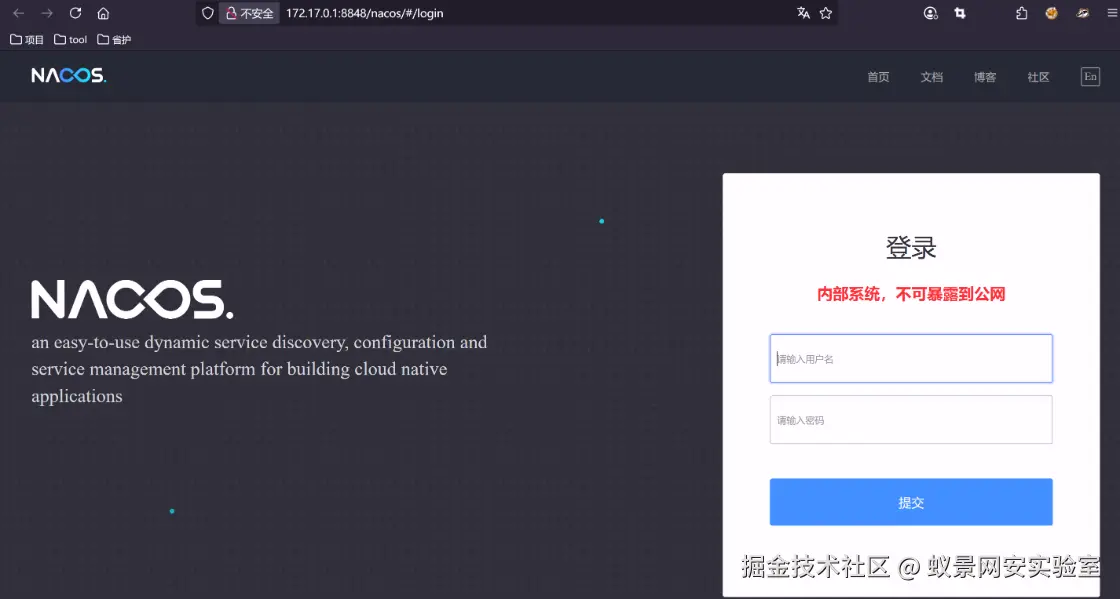Screen dimensions: 1120x599
Task: Open the 项目 bookmarks folder
Action: pos(26,39)
